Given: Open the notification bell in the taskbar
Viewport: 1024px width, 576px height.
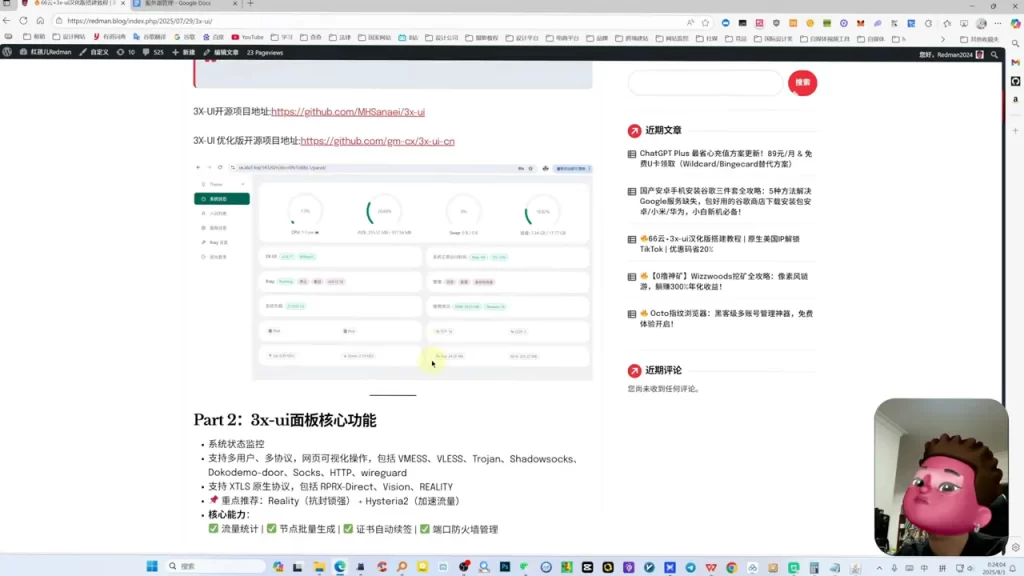Looking at the screenshot, I should pos(1014,568).
